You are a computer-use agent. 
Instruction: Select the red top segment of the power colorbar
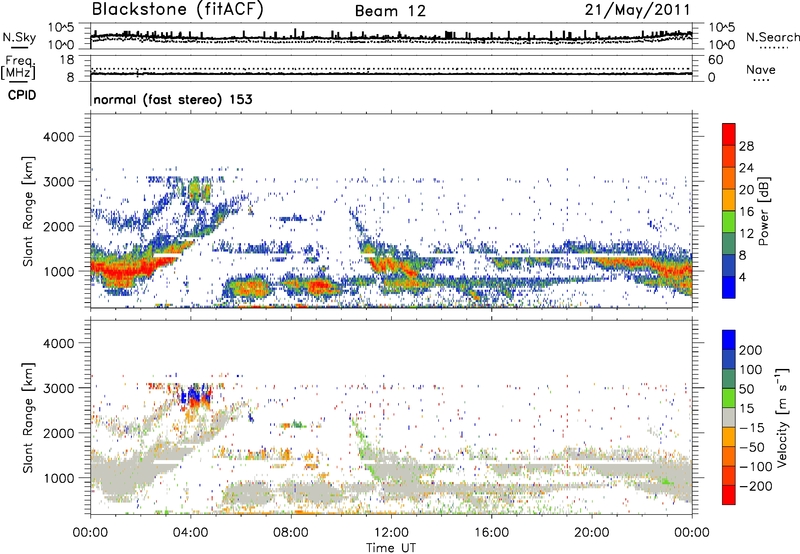(729, 135)
